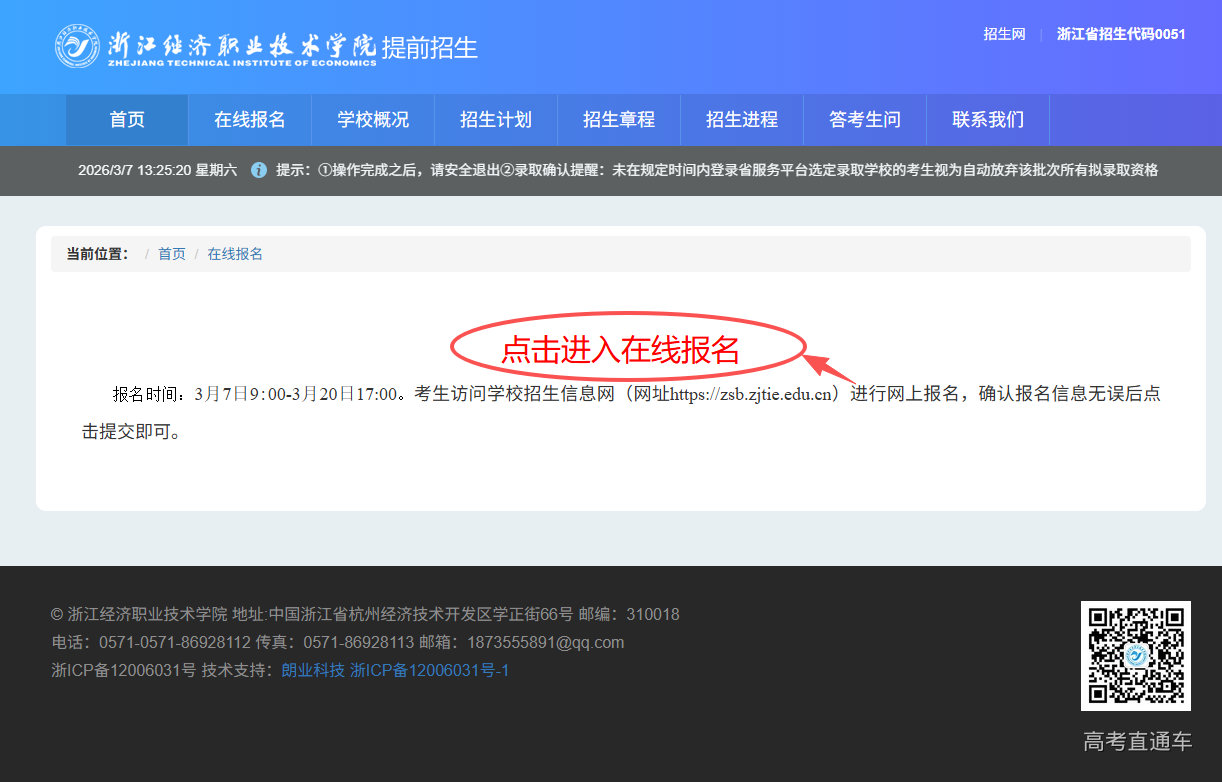
Task: Click 在线报名 in the breadcrumb trail
Action: coord(235,254)
